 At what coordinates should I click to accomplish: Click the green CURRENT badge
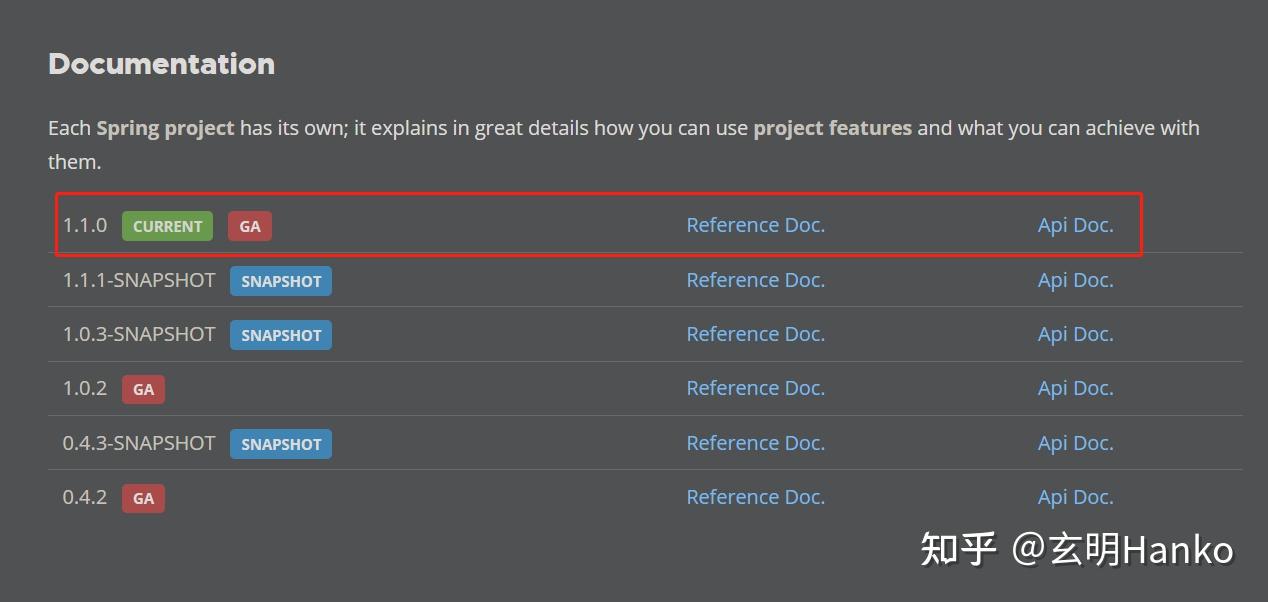point(167,226)
